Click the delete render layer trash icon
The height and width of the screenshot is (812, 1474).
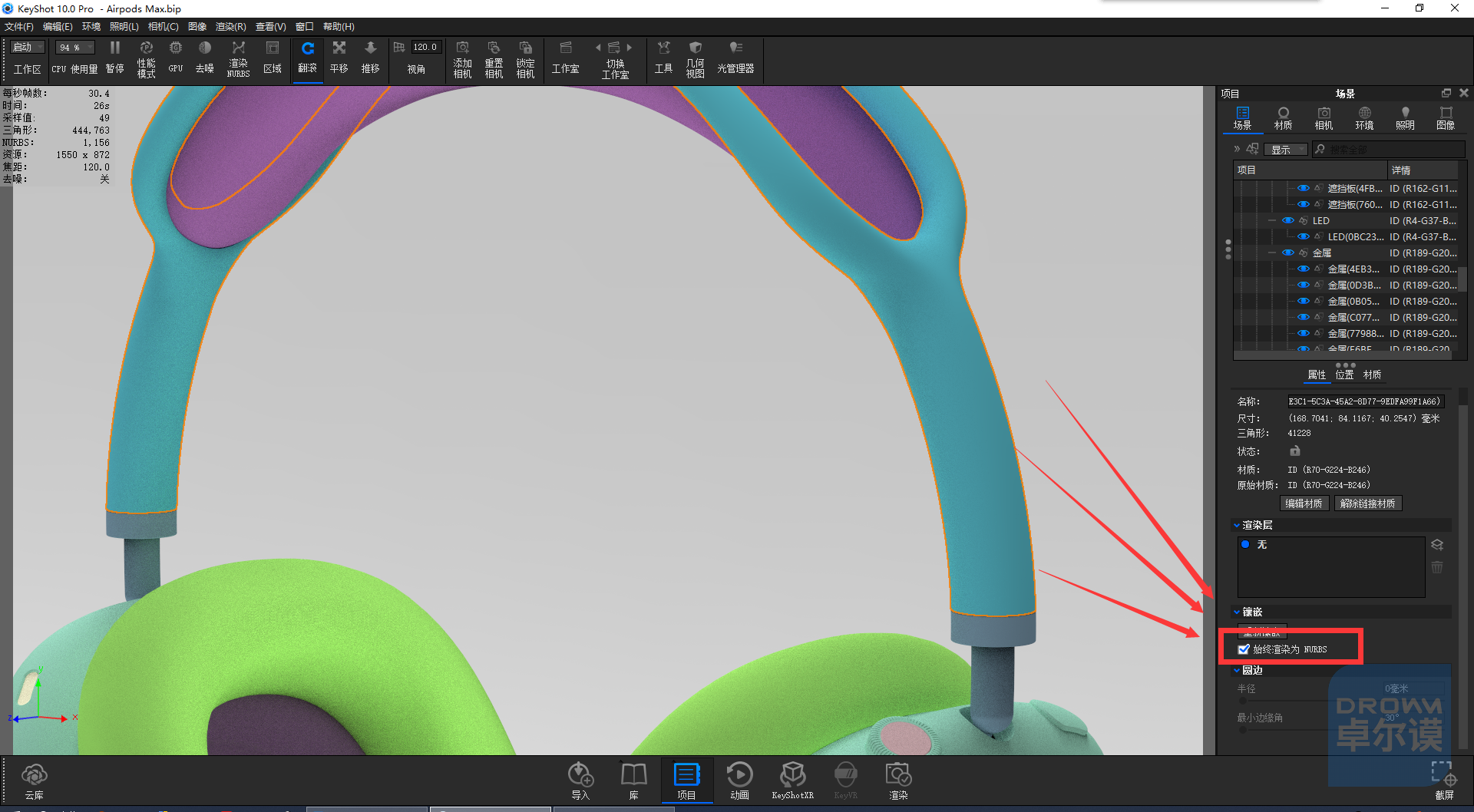1437,567
